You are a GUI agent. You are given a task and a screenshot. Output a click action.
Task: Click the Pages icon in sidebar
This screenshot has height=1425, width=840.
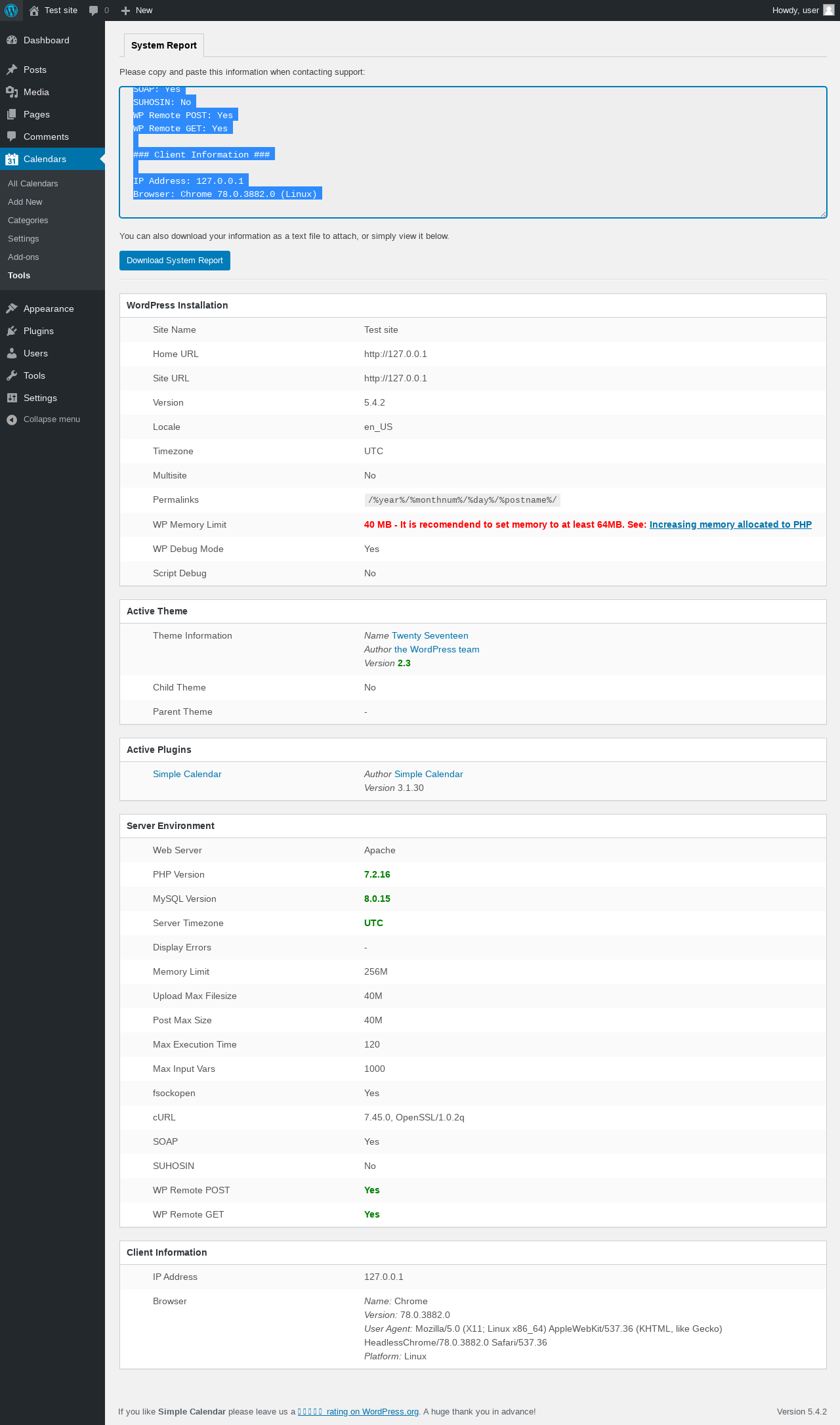point(12,114)
